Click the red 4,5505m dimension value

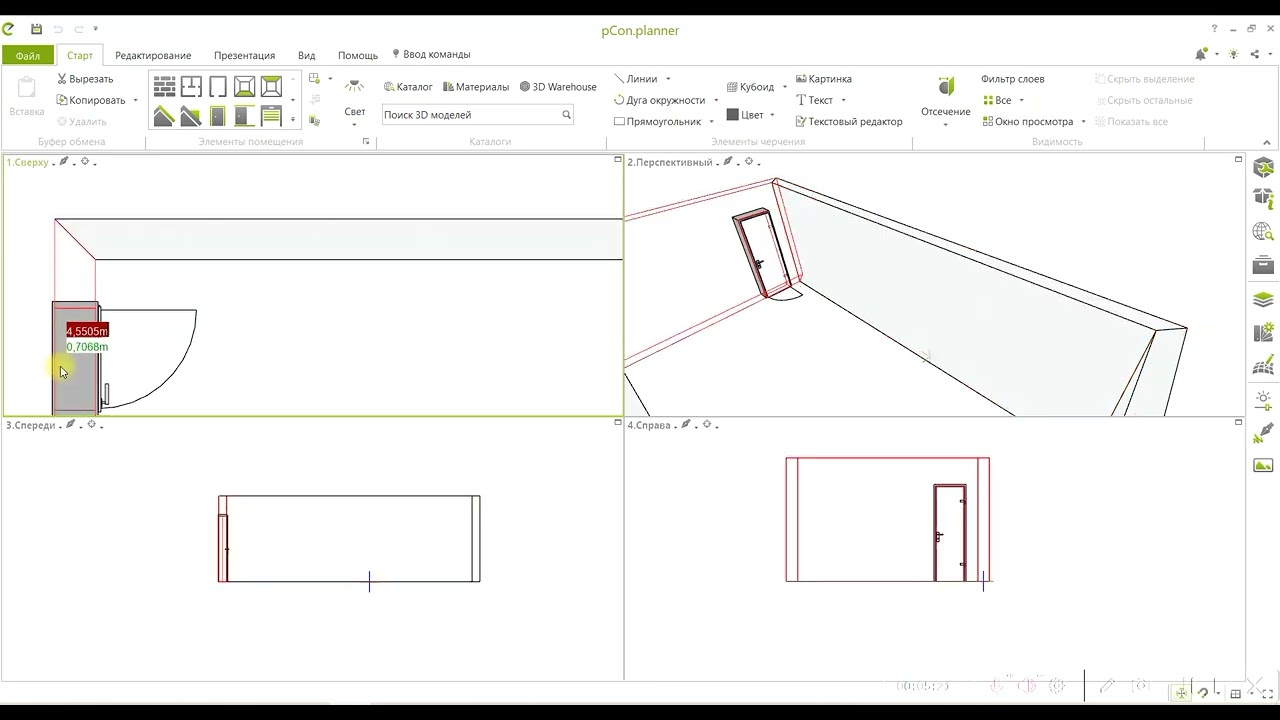pos(87,331)
